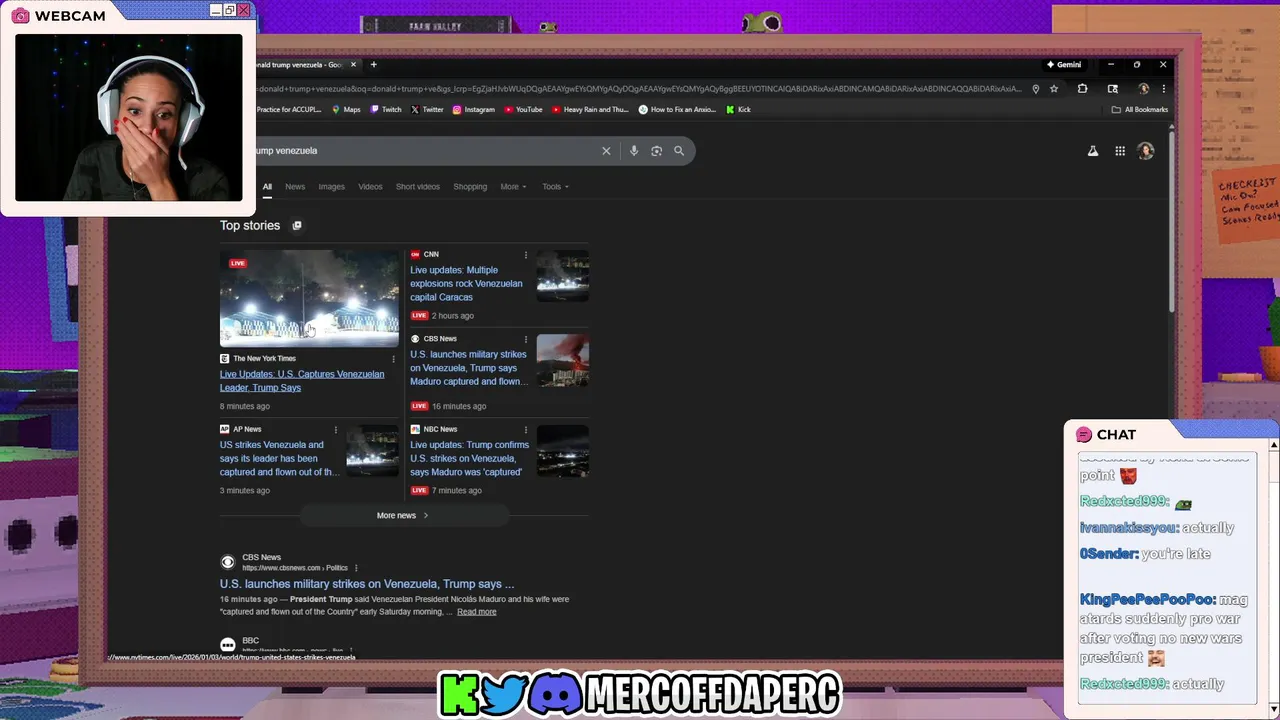This screenshot has height=720, width=1280.
Task: Open the Gemini button in title bar
Action: [x=1064, y=65]
